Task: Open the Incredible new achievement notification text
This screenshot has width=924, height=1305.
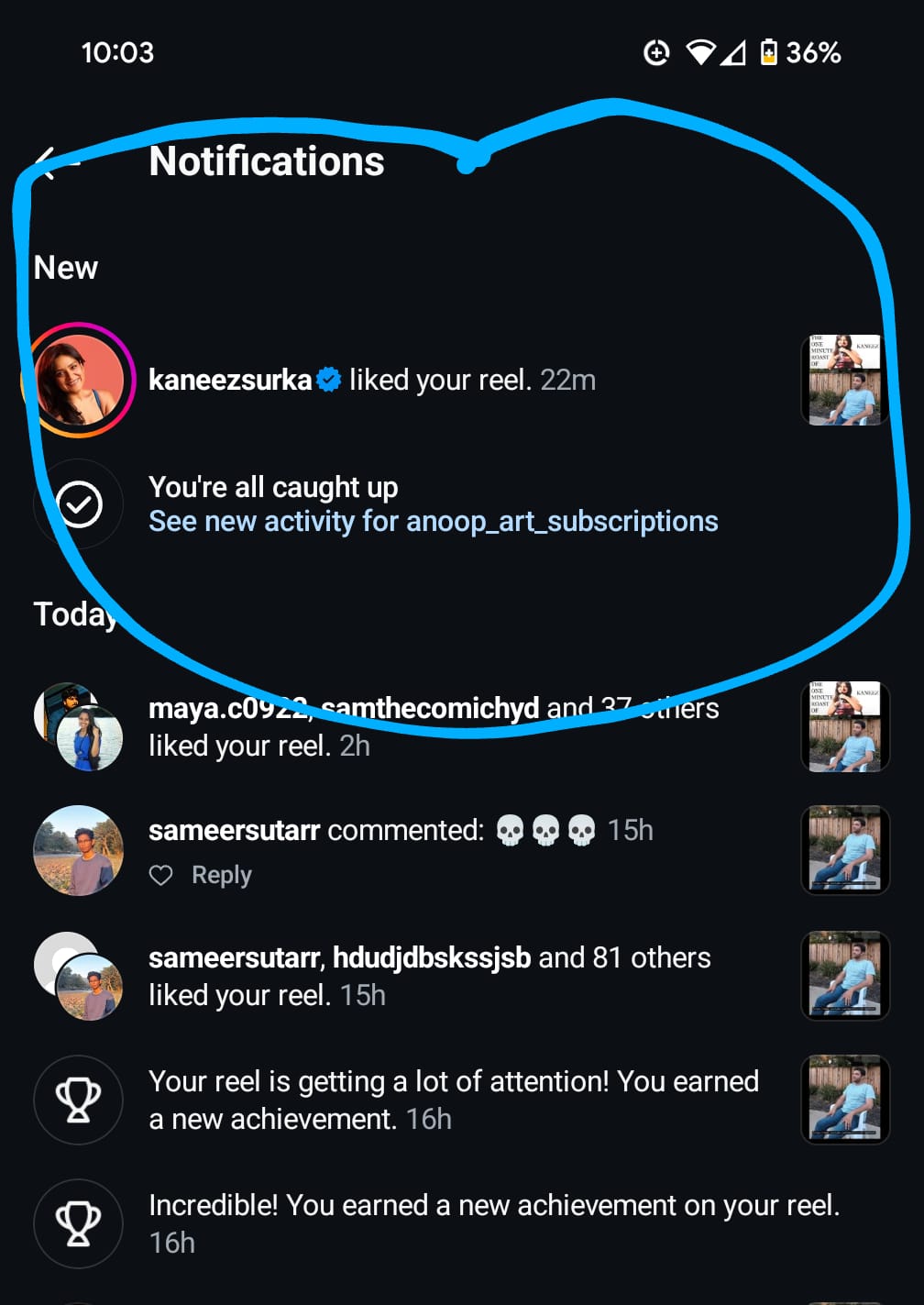Action: click(493, 1206)
